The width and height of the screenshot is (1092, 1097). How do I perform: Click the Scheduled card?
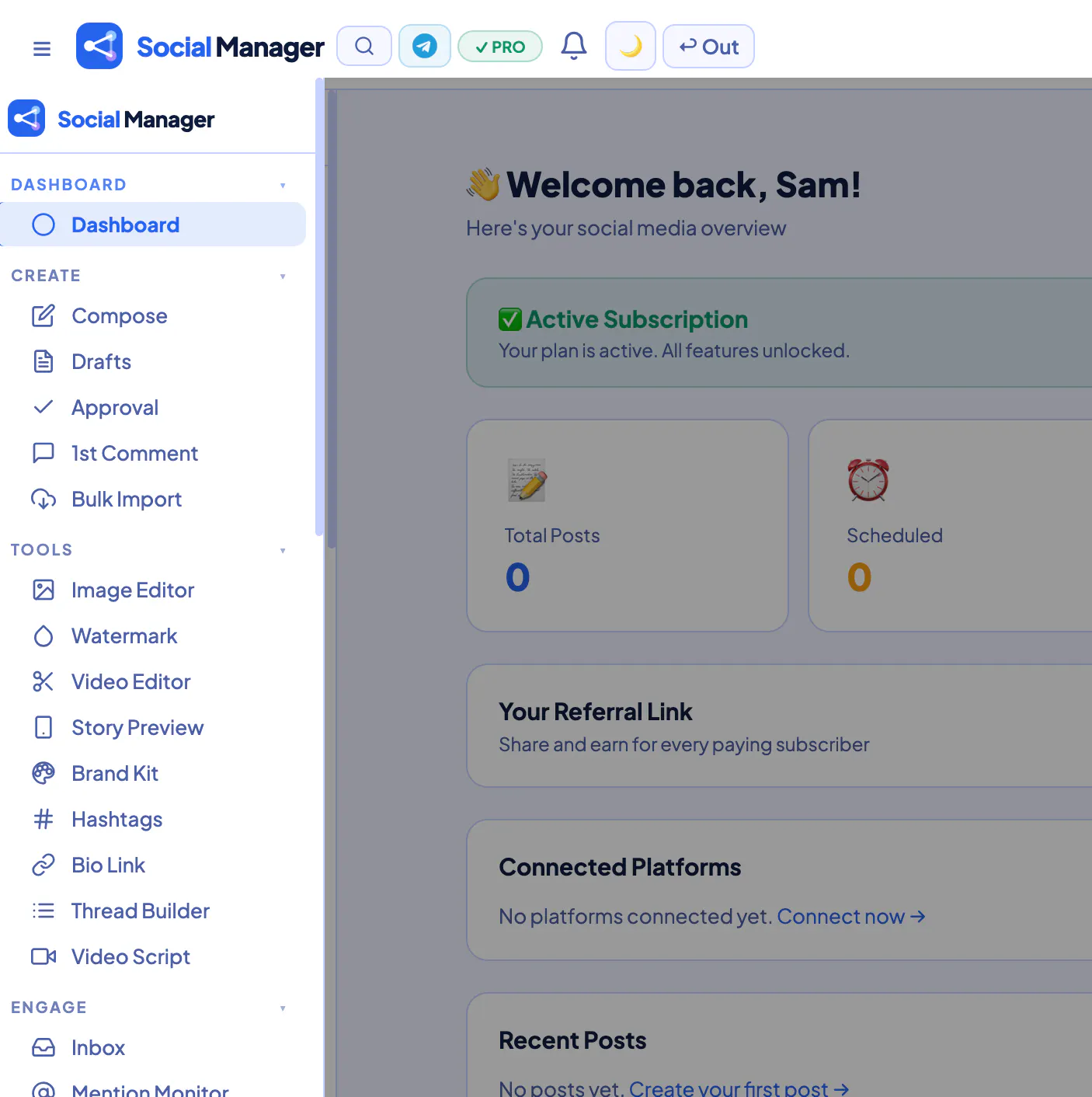(950, 526)
